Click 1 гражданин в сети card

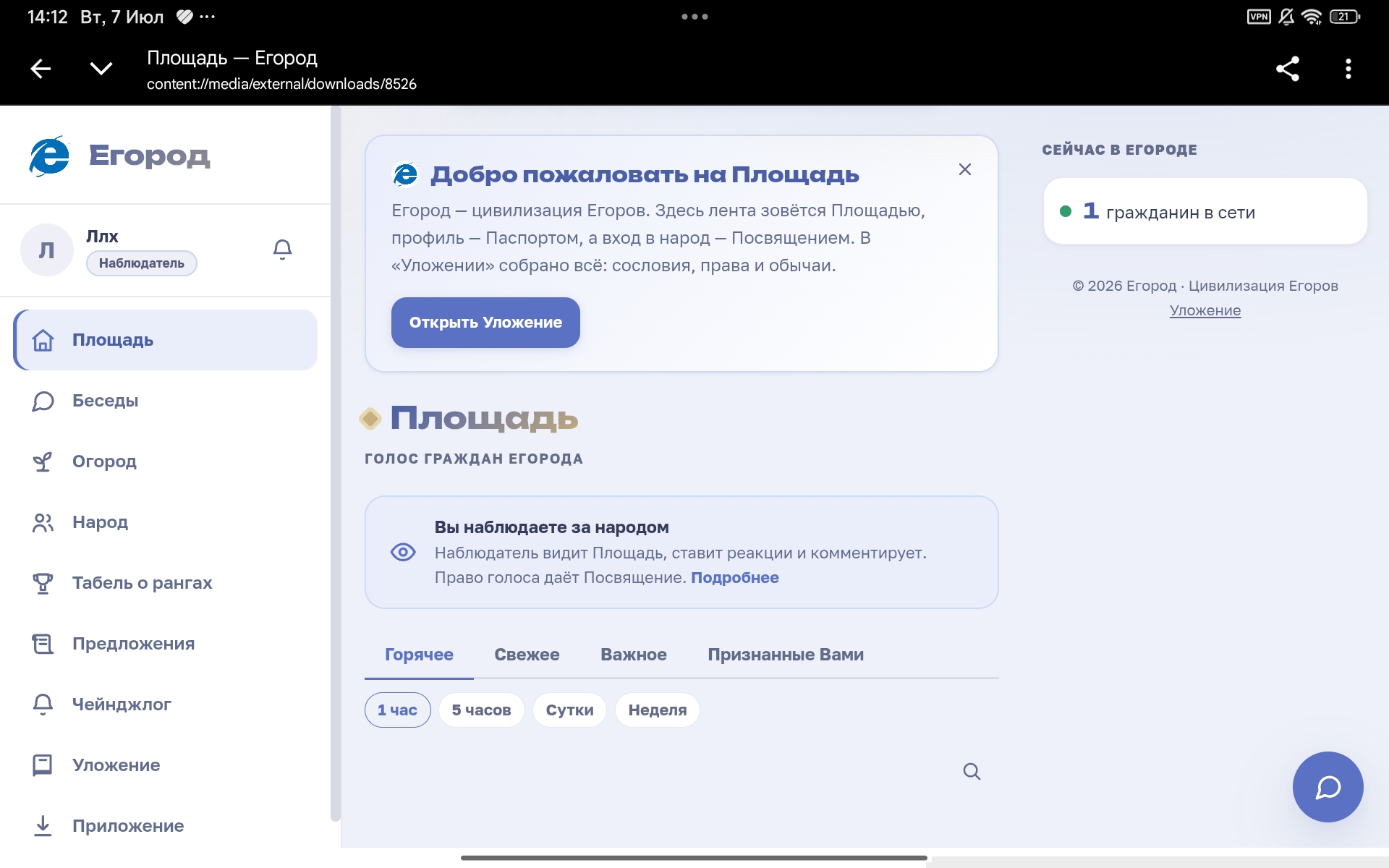(x=1205, y=211)
